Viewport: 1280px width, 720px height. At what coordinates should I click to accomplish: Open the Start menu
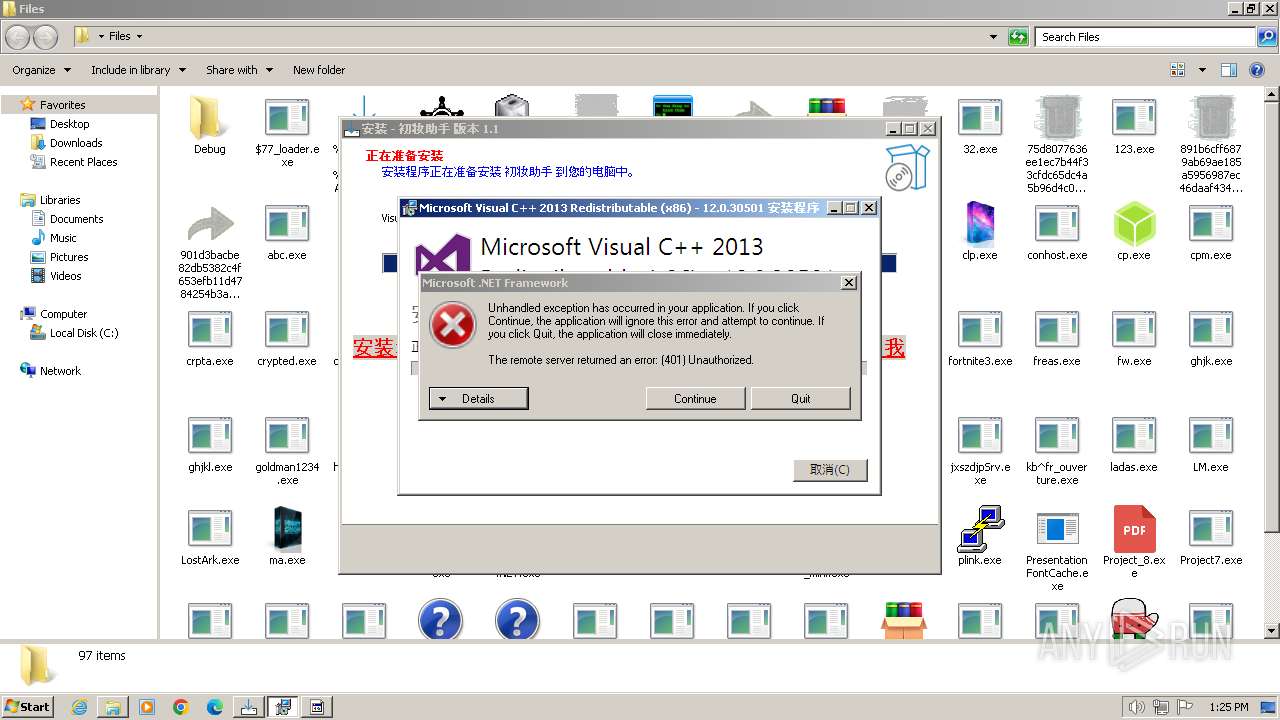coord(27,706)
